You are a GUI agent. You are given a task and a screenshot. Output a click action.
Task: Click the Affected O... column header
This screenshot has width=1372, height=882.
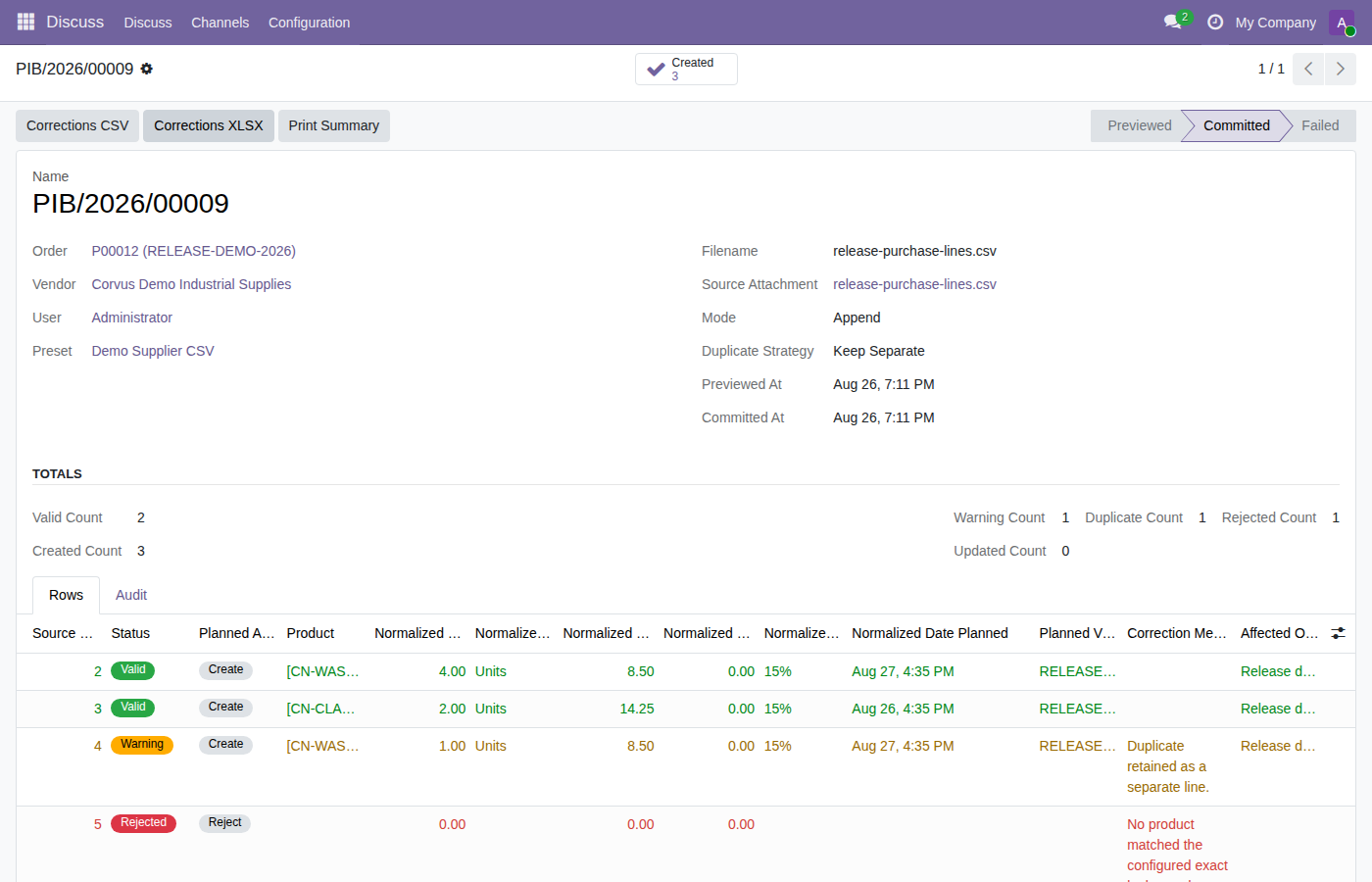pyautogui.click(x=1279, y=633)
